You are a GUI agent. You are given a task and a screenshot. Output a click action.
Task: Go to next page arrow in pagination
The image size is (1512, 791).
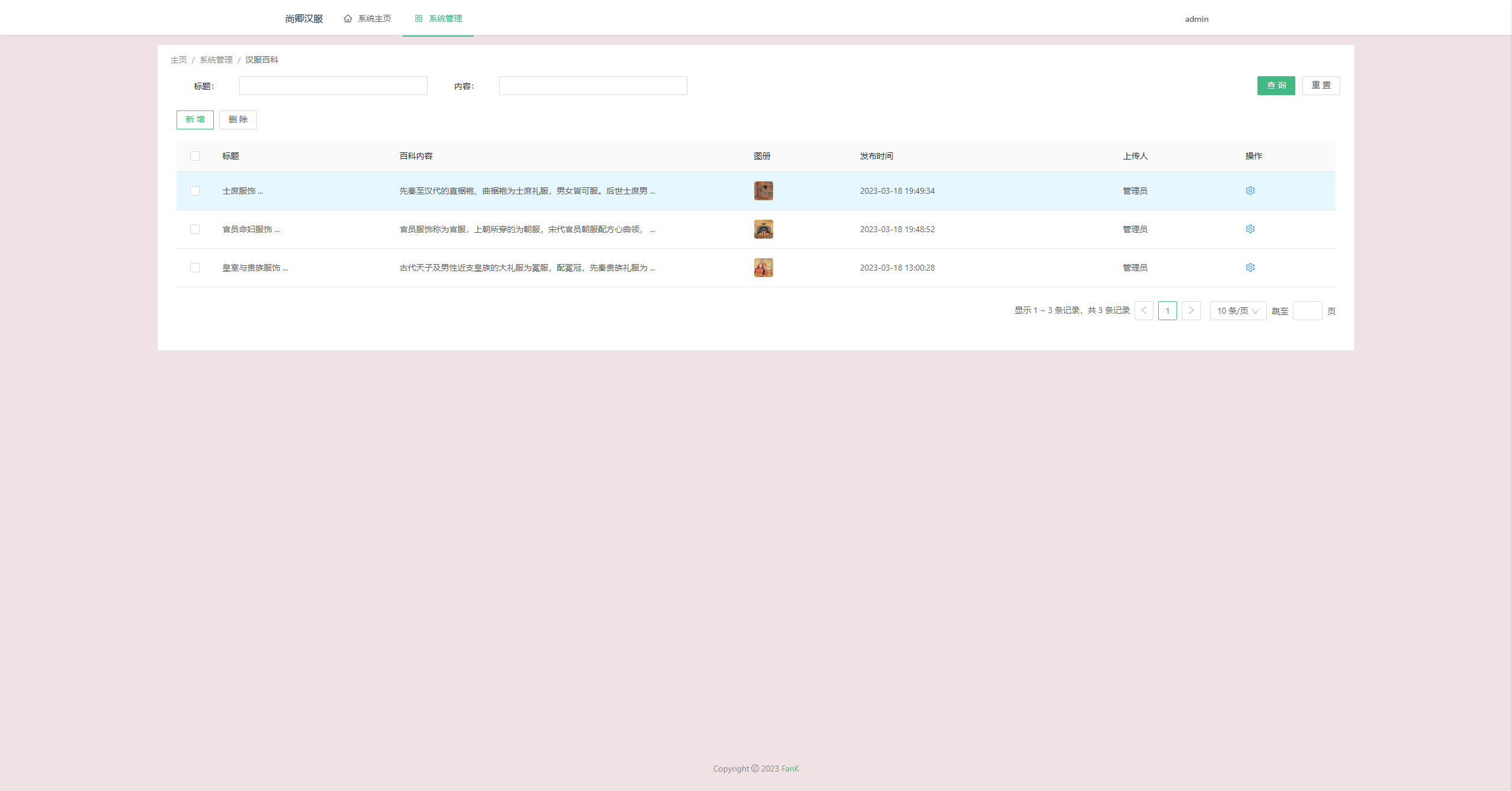1191,310
